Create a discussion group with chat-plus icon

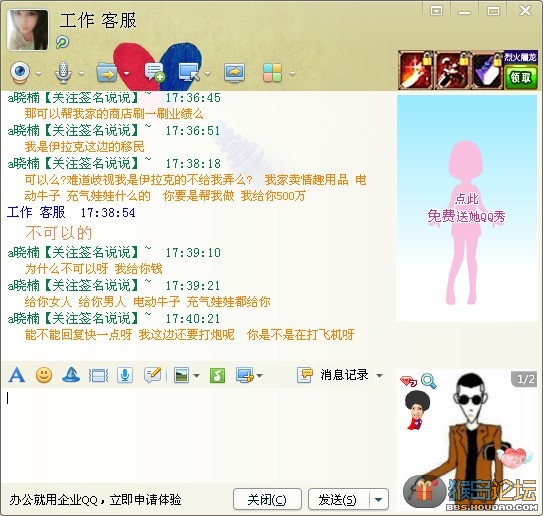(154, 72)
